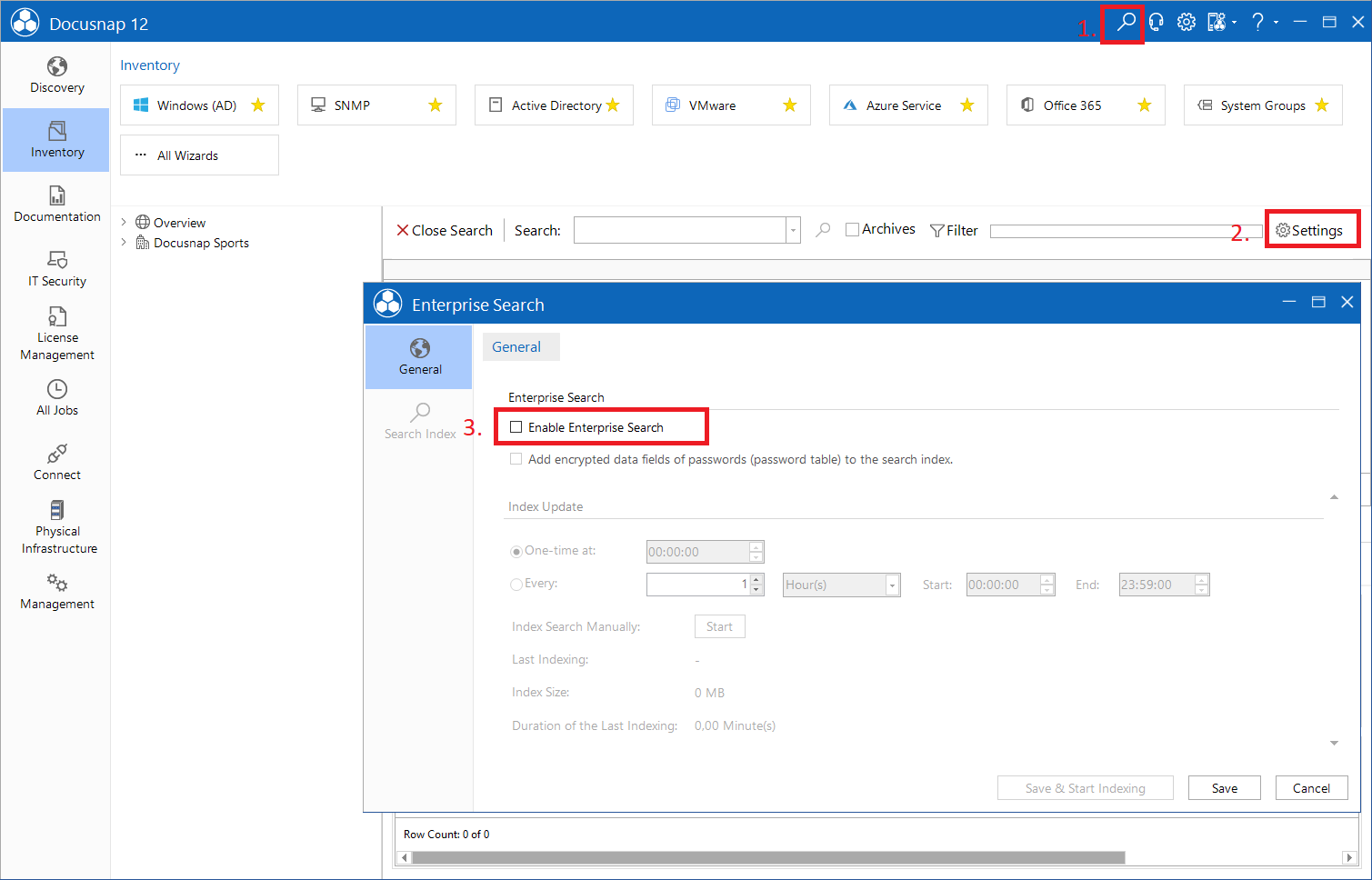Open the Connect module
The width and height of the screenshot is (1372, 880).
pos(56,463)
